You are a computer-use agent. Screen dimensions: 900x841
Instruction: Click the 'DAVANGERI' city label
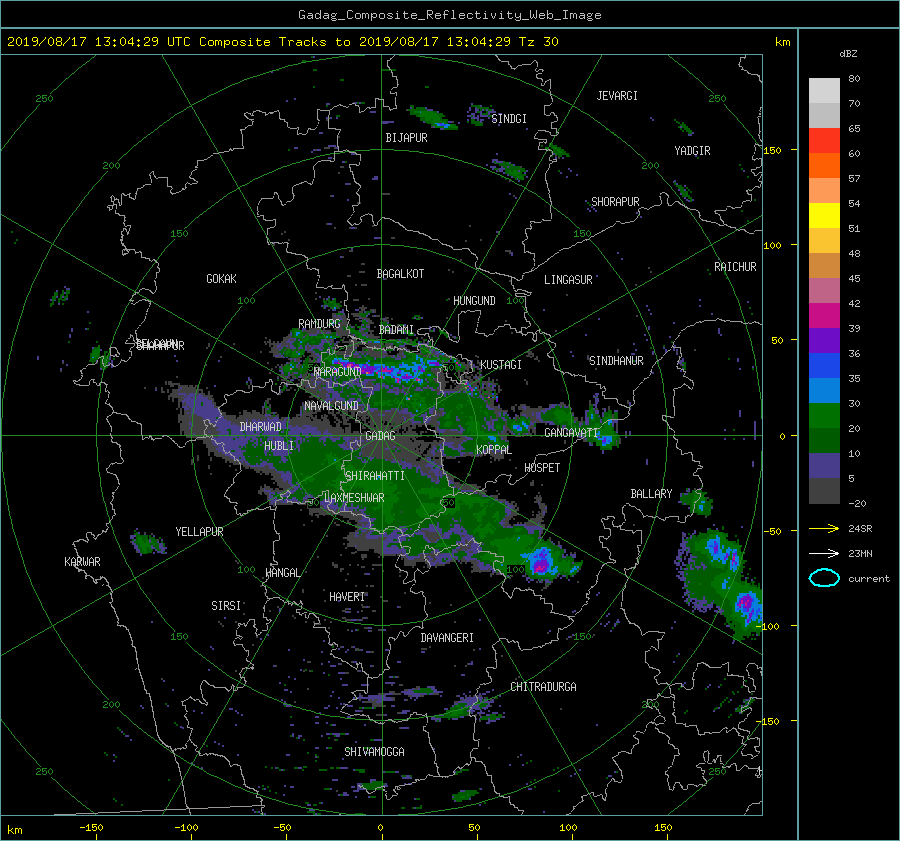tap(447, 638)
